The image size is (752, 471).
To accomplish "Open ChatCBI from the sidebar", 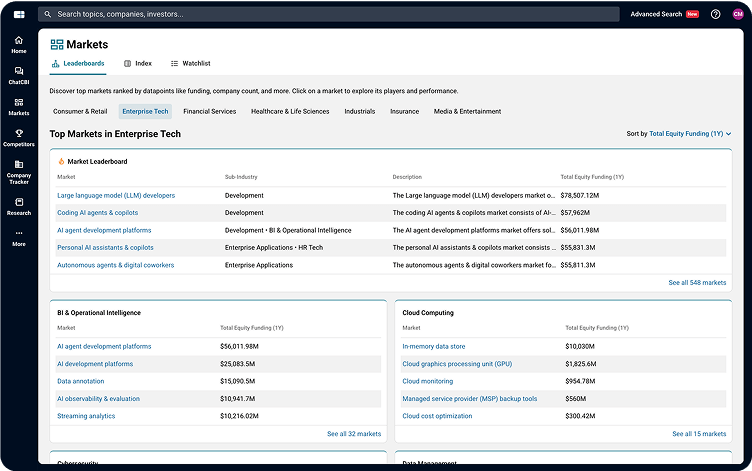I will click(18, 75).
